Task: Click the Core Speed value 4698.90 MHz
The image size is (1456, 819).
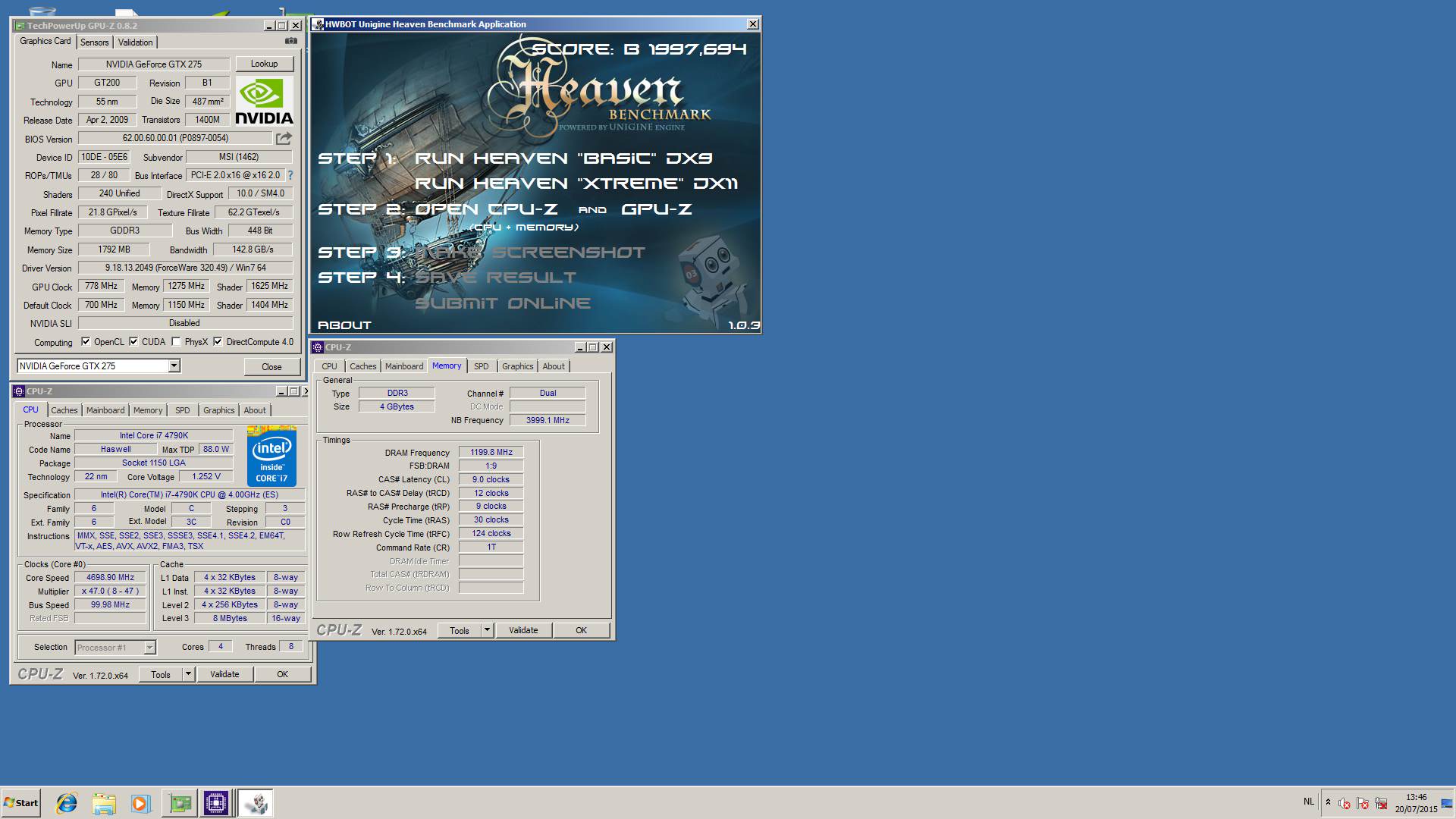Action: tap(110, 577)
